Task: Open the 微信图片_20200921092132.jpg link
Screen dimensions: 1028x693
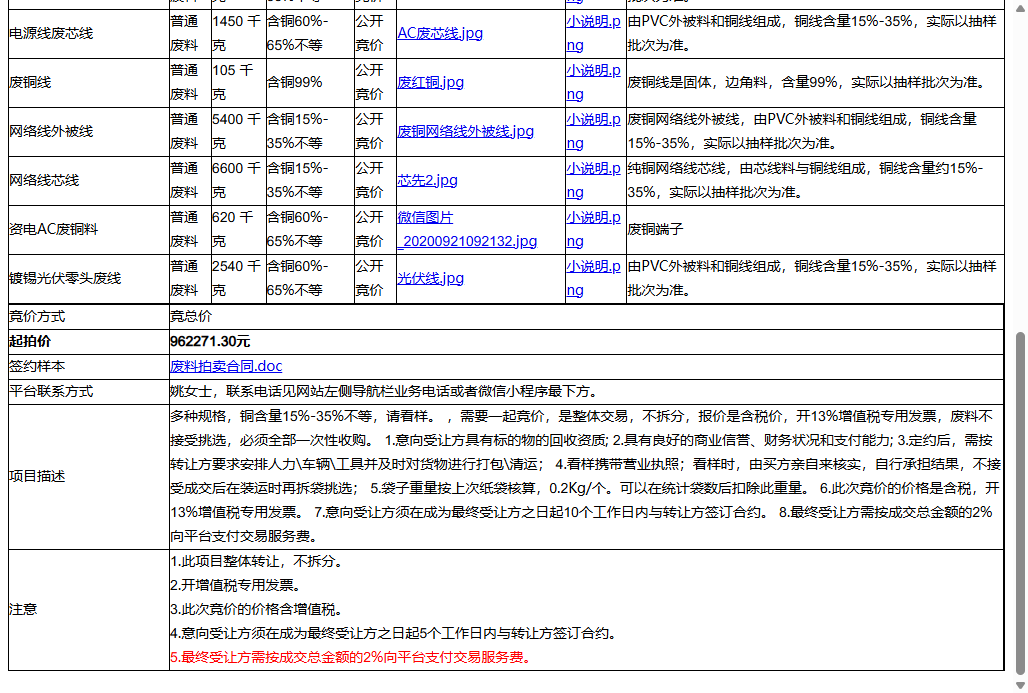Action: [467, 229]
